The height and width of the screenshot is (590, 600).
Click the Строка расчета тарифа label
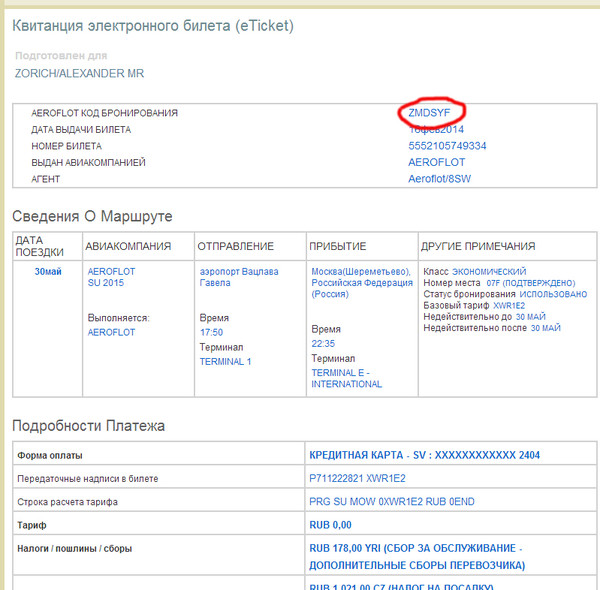(x=67, y=502)
